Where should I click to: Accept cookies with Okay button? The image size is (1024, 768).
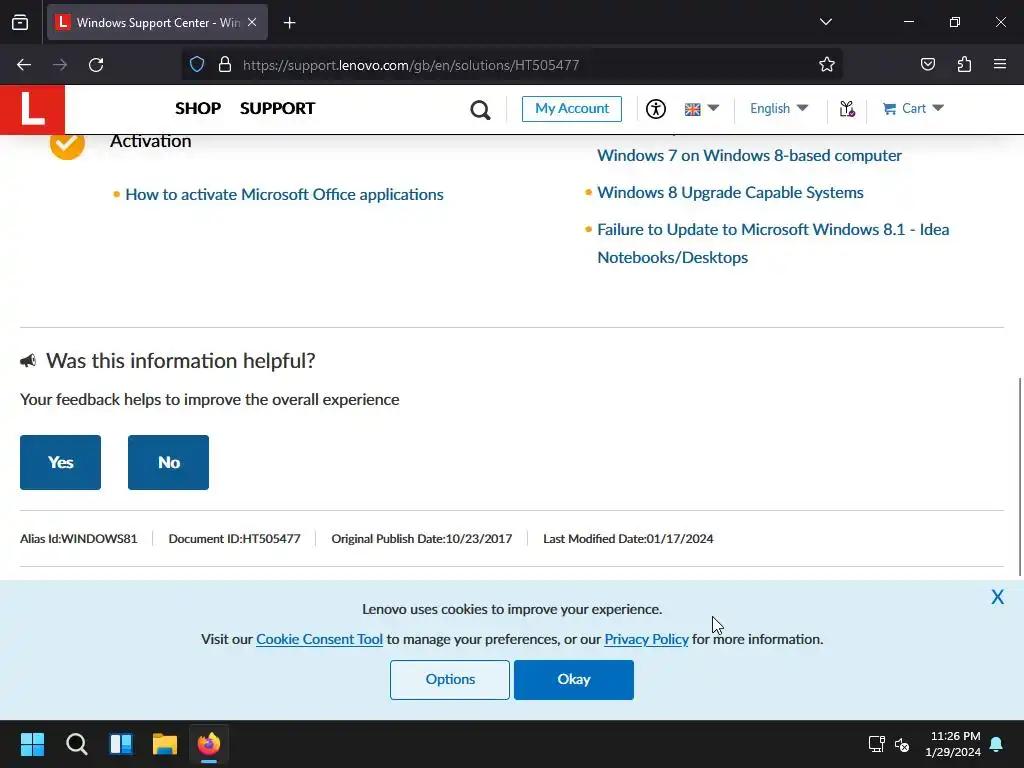(573, 680)
